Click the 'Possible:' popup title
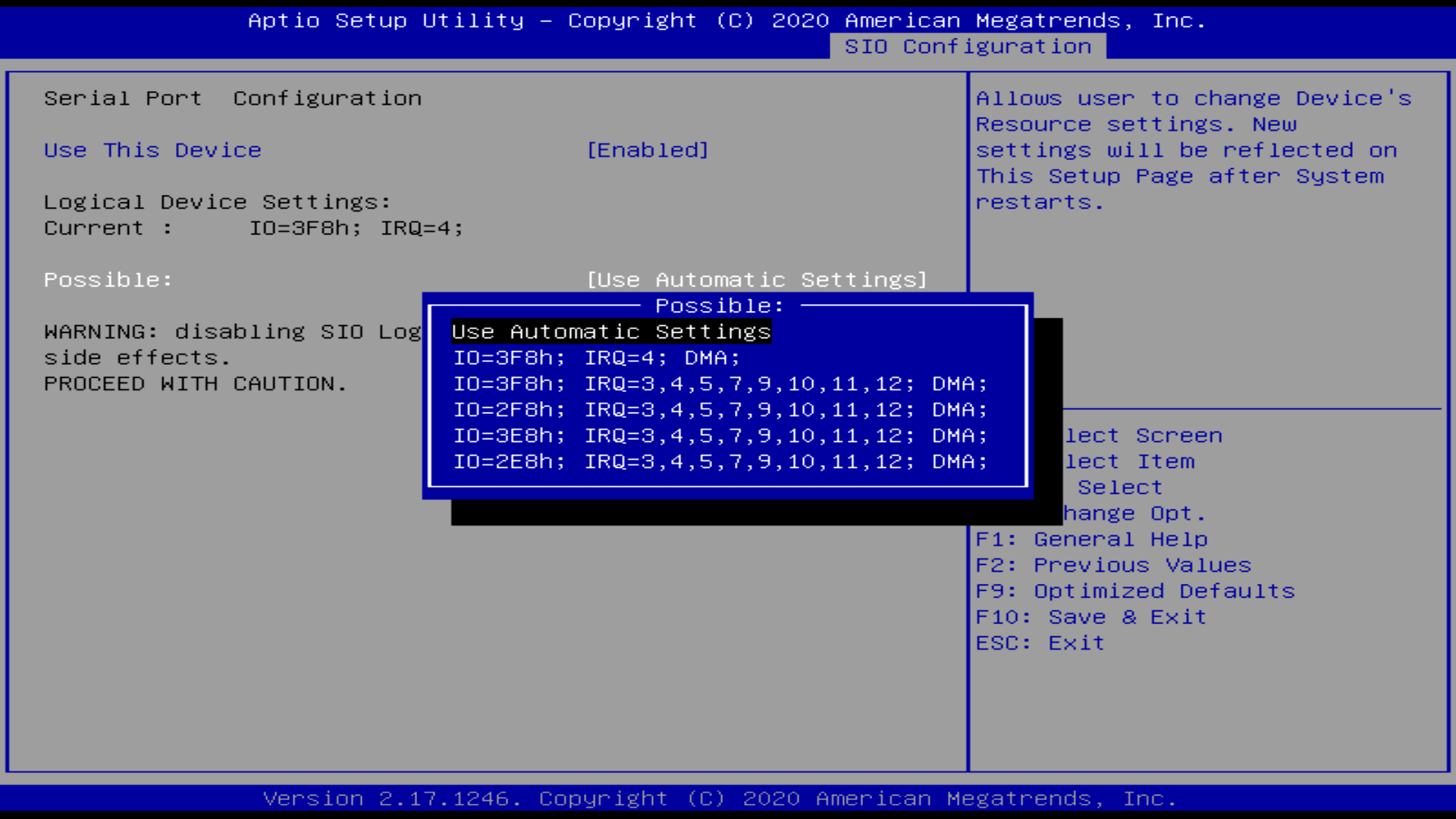The image size is (1456, 819). click(719, 306)
